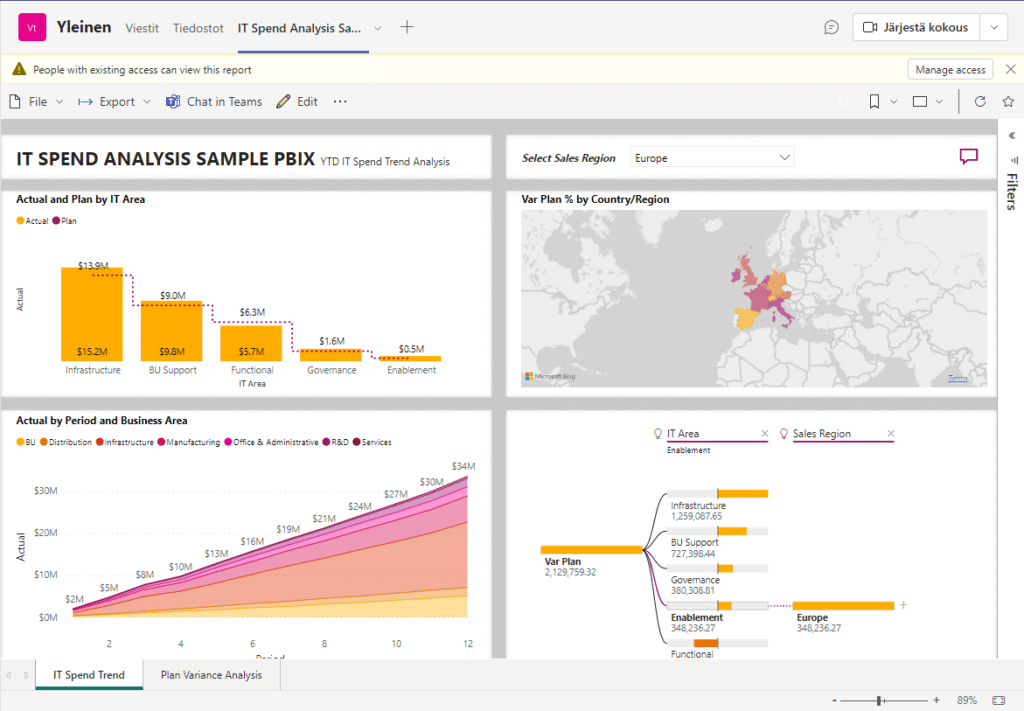Click the Bookmark icon
The height and width of the screenshot is (711, 1024).
(x=874, y=101)
